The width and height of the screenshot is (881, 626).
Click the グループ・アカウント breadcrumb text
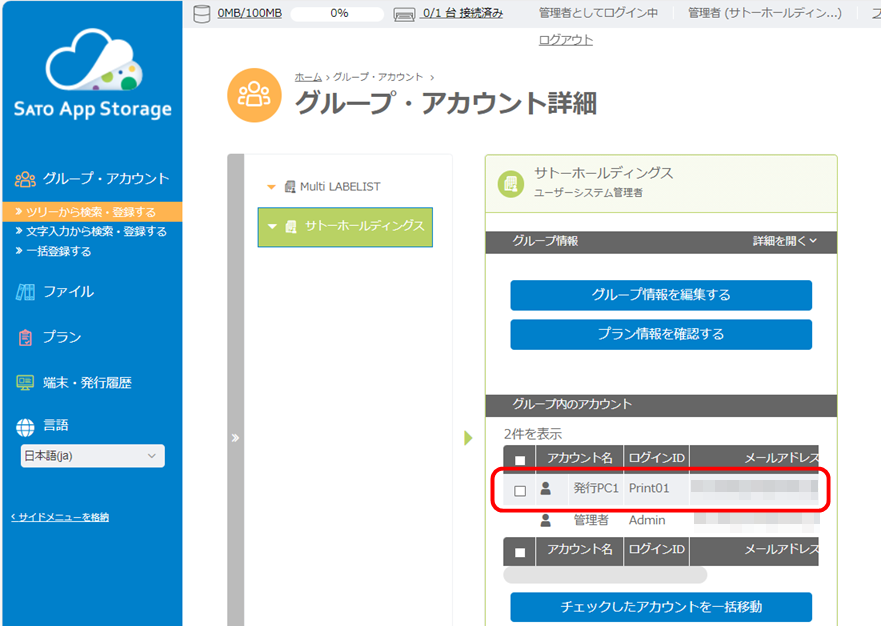point(378,77)
